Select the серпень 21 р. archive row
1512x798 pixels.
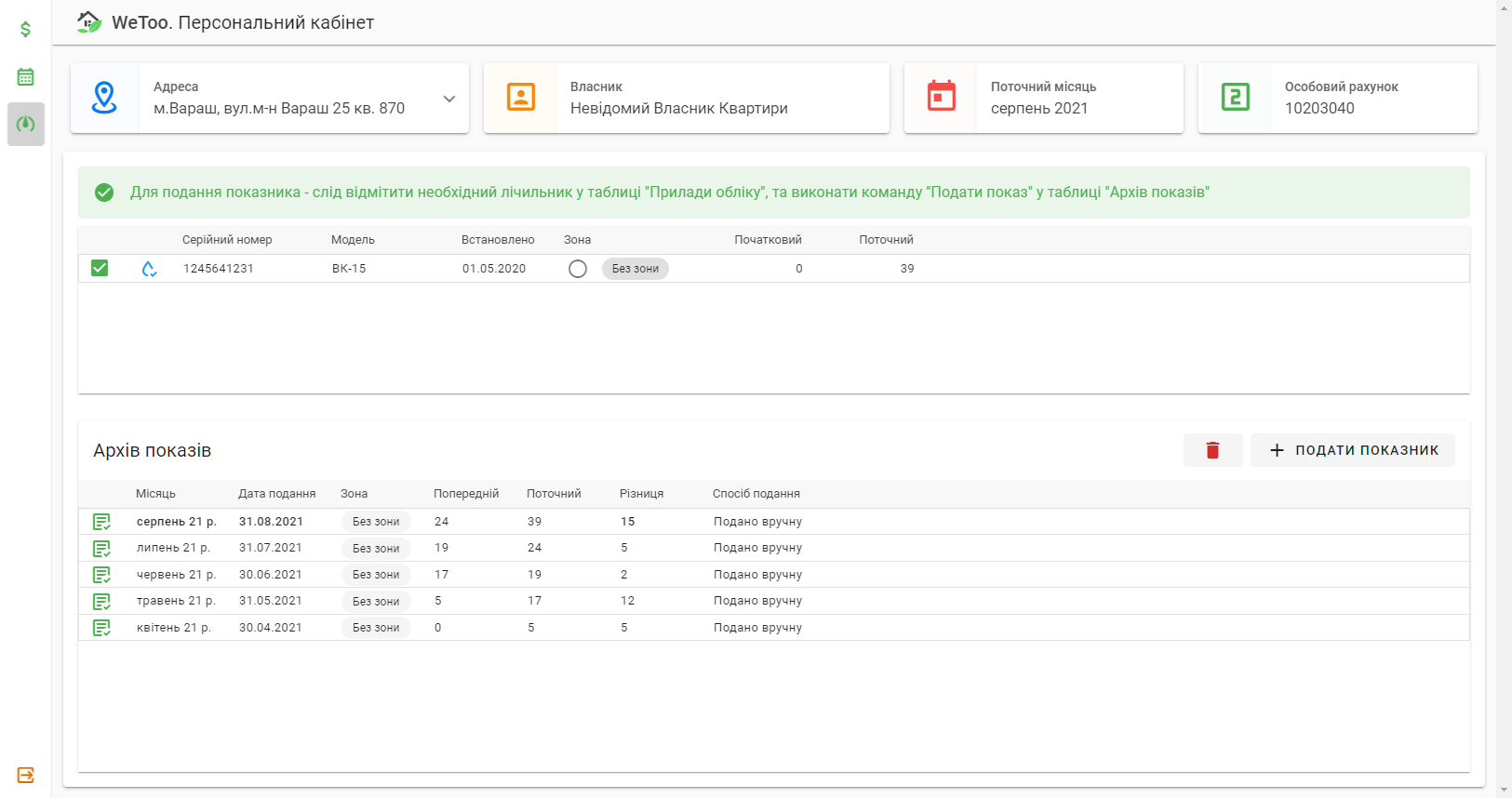[774, 522]
